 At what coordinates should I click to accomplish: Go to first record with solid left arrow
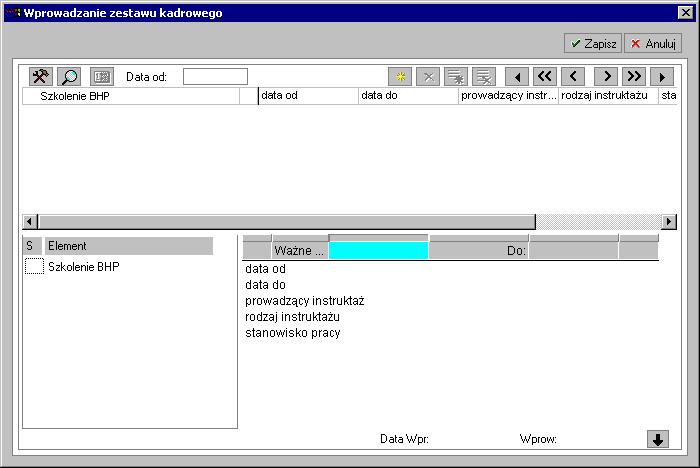pos(517,77)
